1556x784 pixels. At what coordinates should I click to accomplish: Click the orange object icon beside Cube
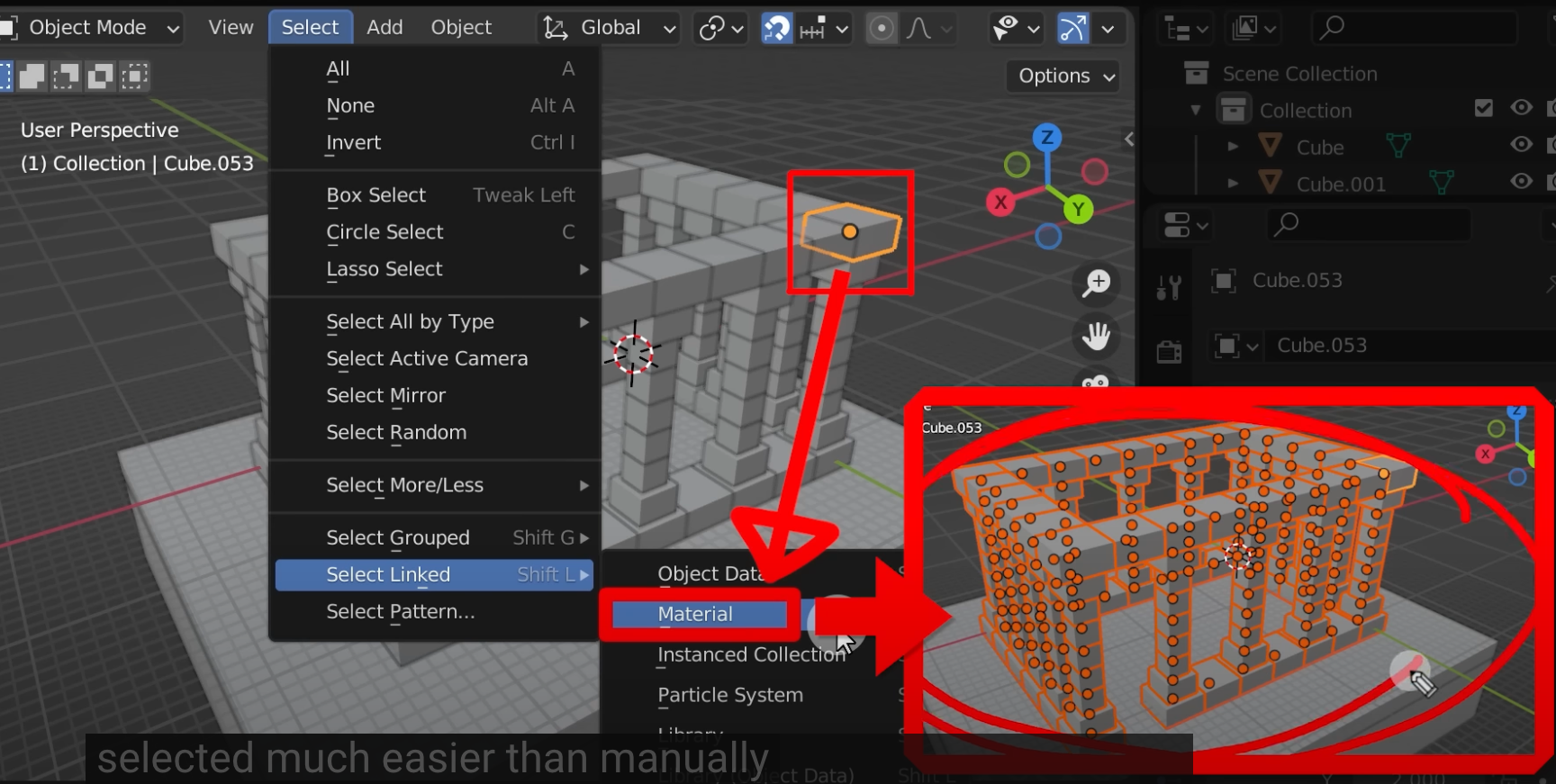tap(1271, 146)
